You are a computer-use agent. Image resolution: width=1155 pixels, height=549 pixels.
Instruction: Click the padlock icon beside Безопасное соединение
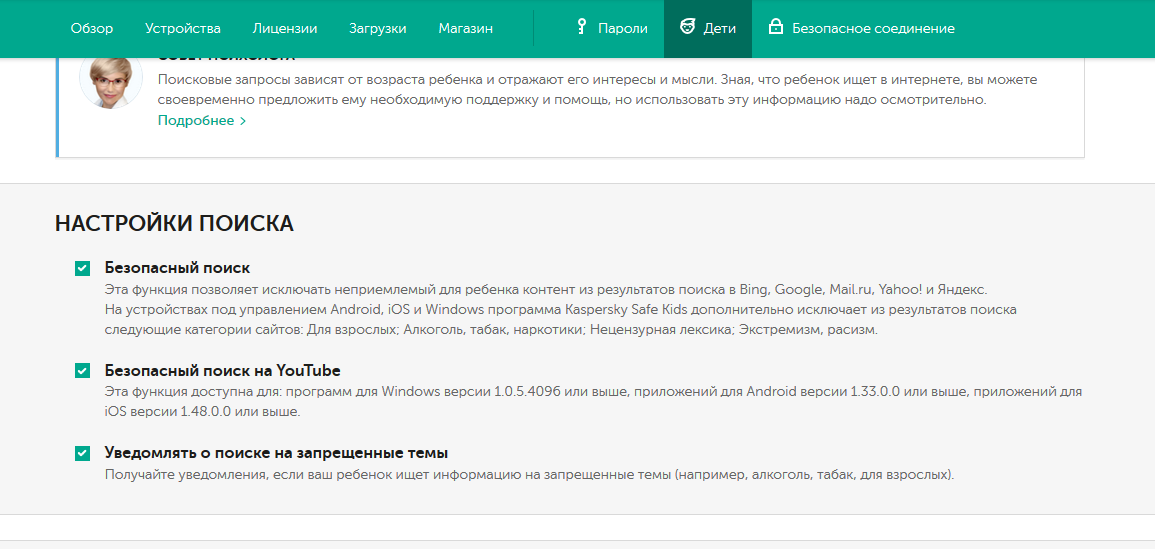click(x=775, y=27)
